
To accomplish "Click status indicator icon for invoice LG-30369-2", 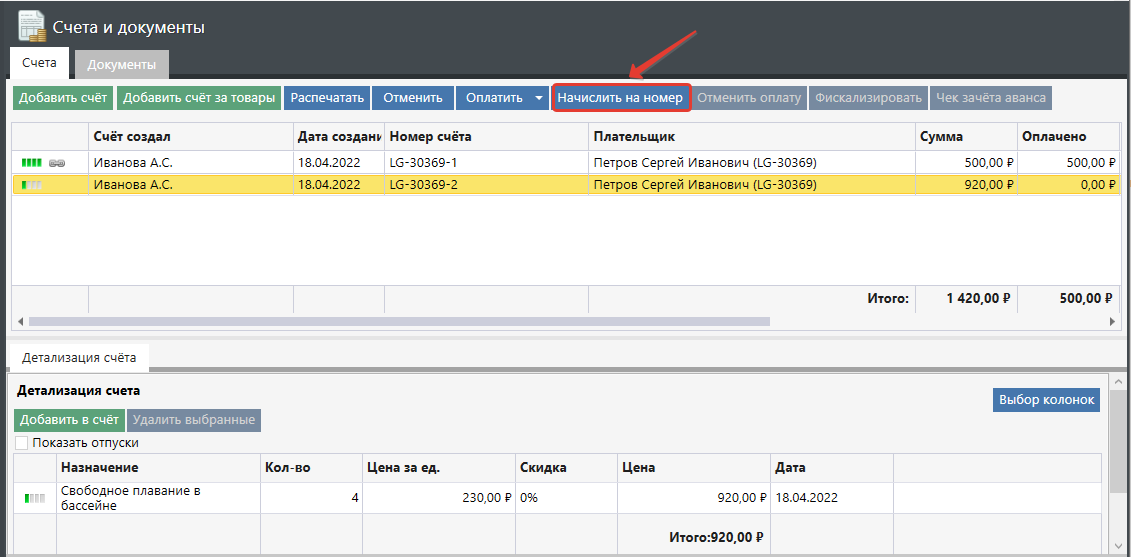I will point(33,185).
